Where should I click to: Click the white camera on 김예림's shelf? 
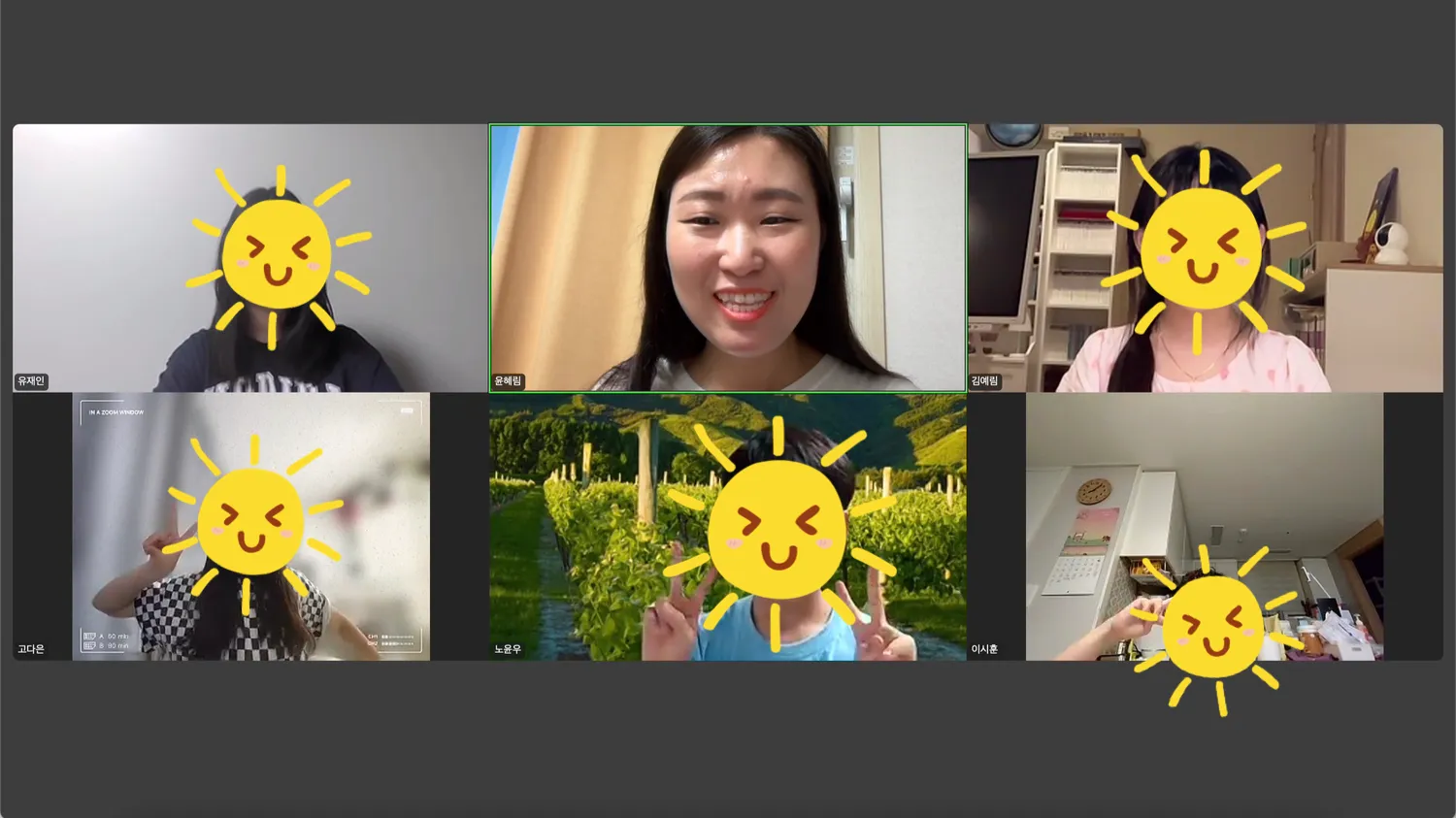pyautogui.click(x=1393, y=244)
